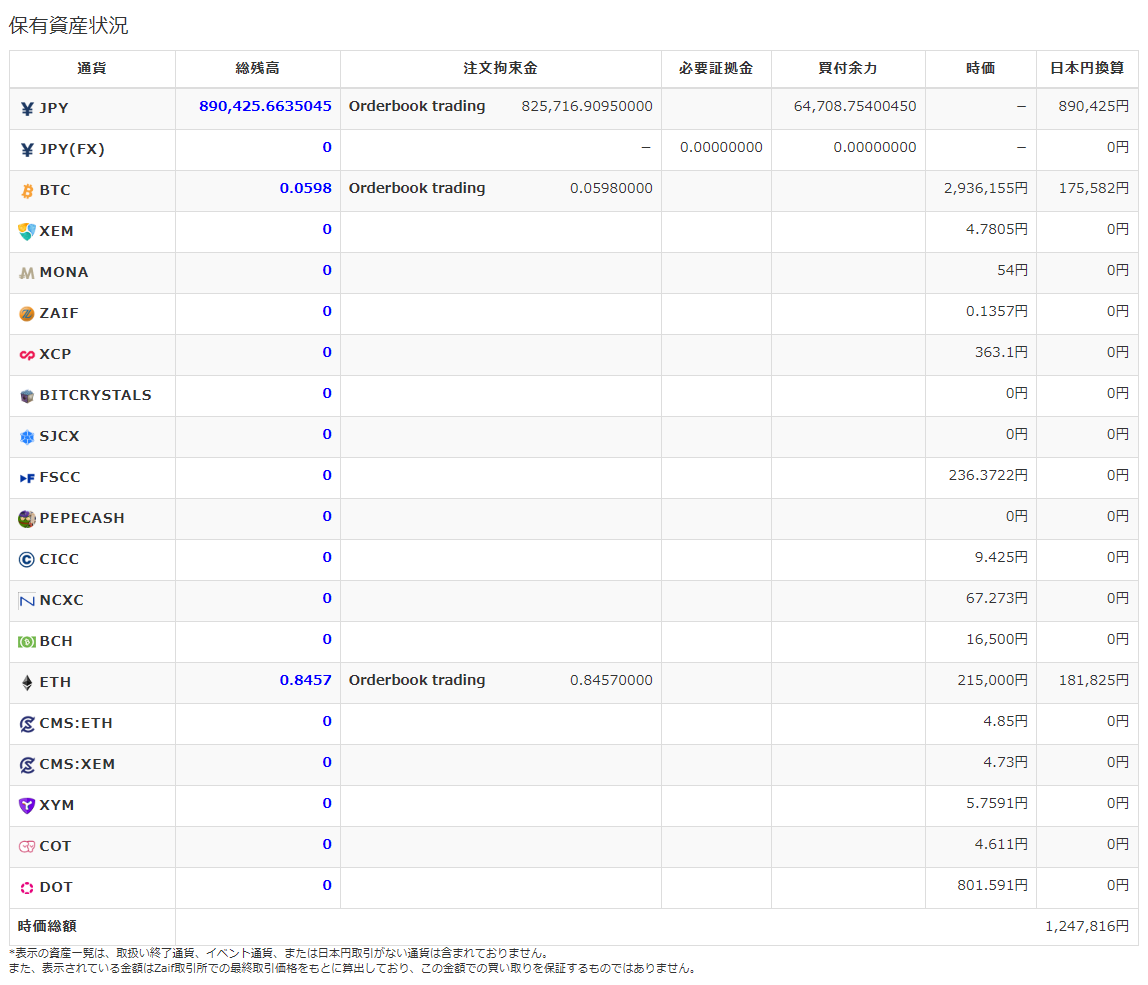Viewport: 1148px width, 985px height.
Task: Click the 時価 column header
Action: click(x=980, y=69)
